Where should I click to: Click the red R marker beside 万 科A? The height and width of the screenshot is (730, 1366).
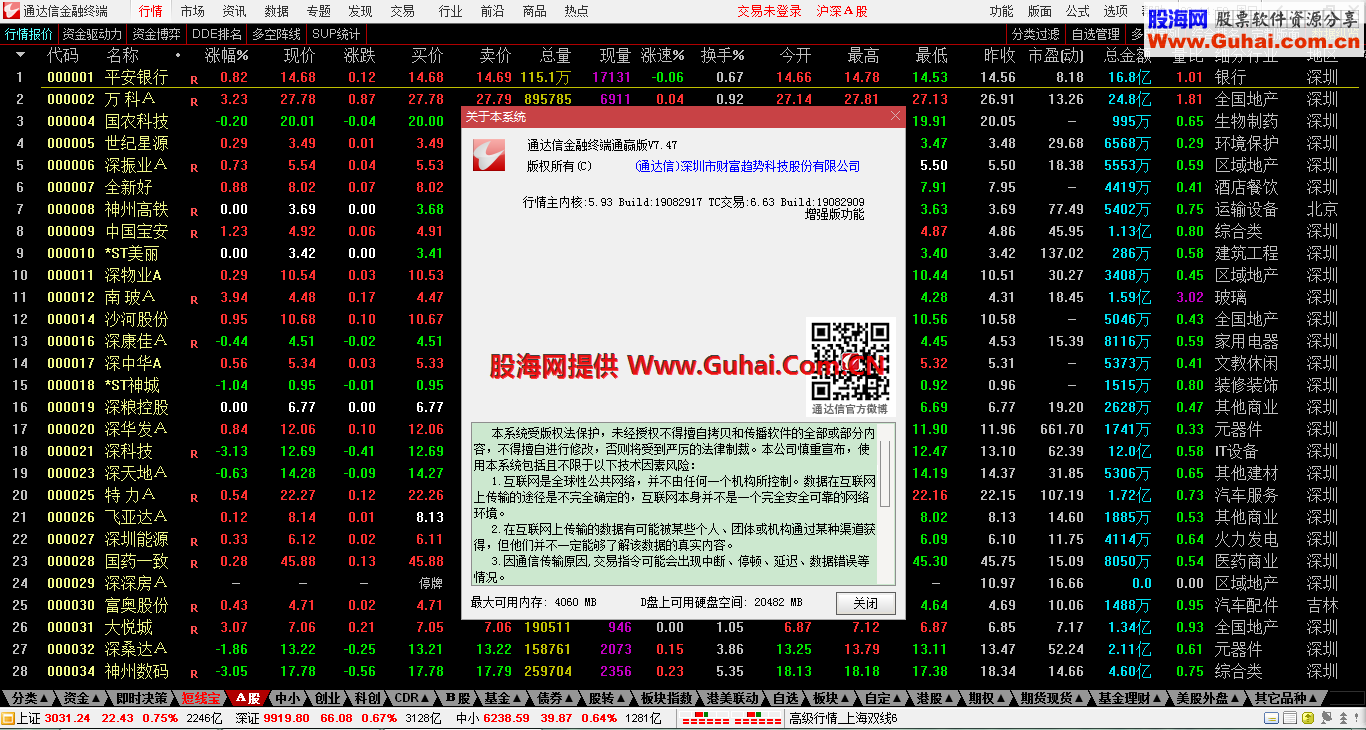pos(194,101)
